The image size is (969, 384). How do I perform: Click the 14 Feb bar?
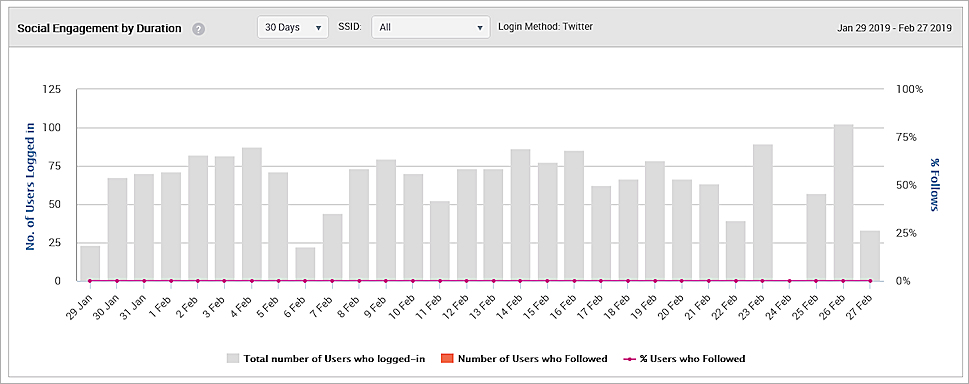(520, 215)
